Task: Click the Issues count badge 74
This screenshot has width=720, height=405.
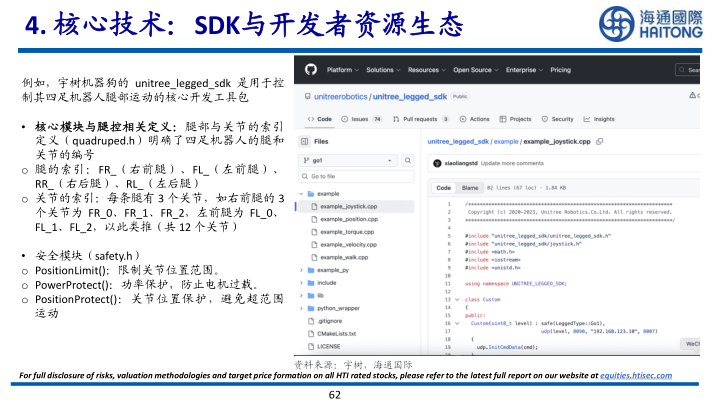Action: (377, 119)
